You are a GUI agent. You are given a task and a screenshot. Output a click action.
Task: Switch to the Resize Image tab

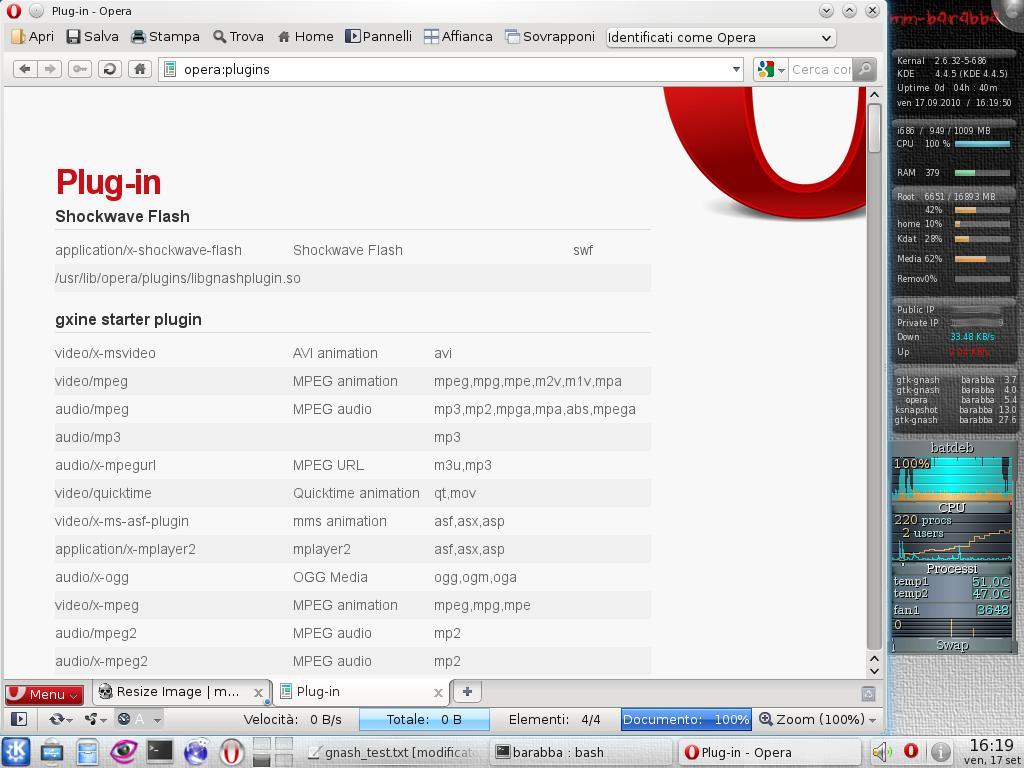(x=177, y=691)
